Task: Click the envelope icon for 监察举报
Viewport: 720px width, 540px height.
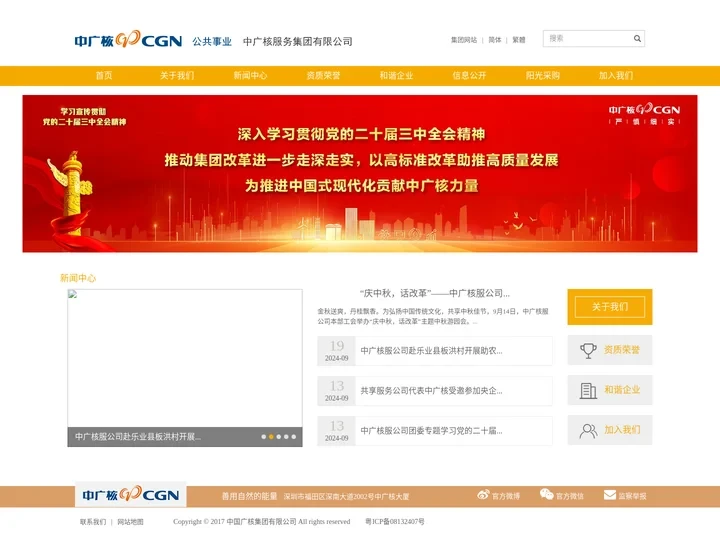Action: pos(610,495)
